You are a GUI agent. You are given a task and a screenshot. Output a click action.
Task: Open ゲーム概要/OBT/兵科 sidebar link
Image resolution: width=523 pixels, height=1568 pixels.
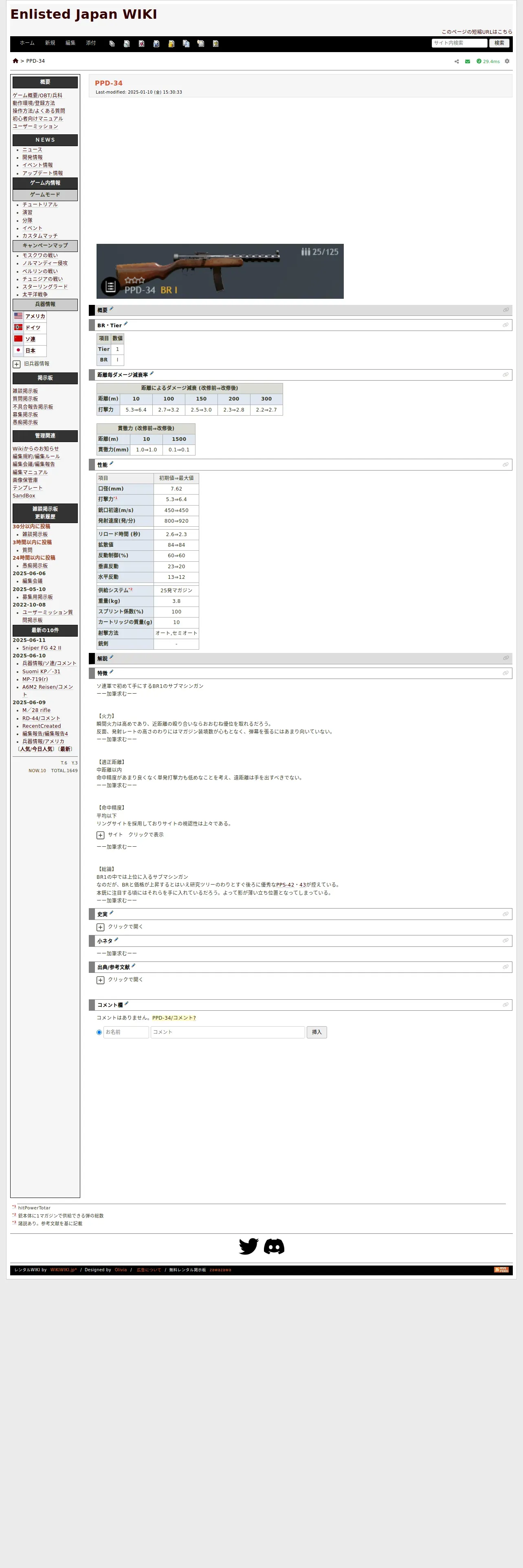pyautogui.click(x=37, y=96)
